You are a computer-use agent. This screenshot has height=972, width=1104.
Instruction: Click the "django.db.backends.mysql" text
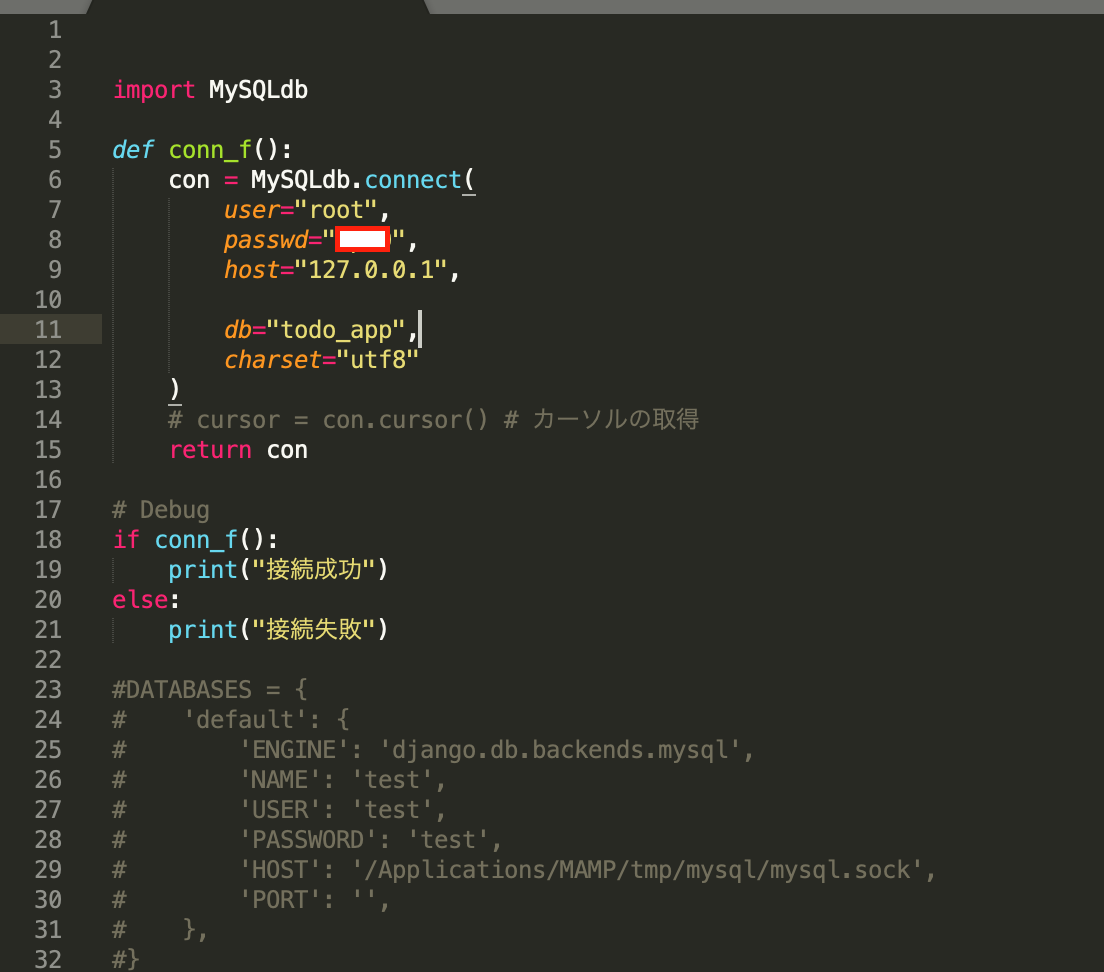(x=560, y=750)
